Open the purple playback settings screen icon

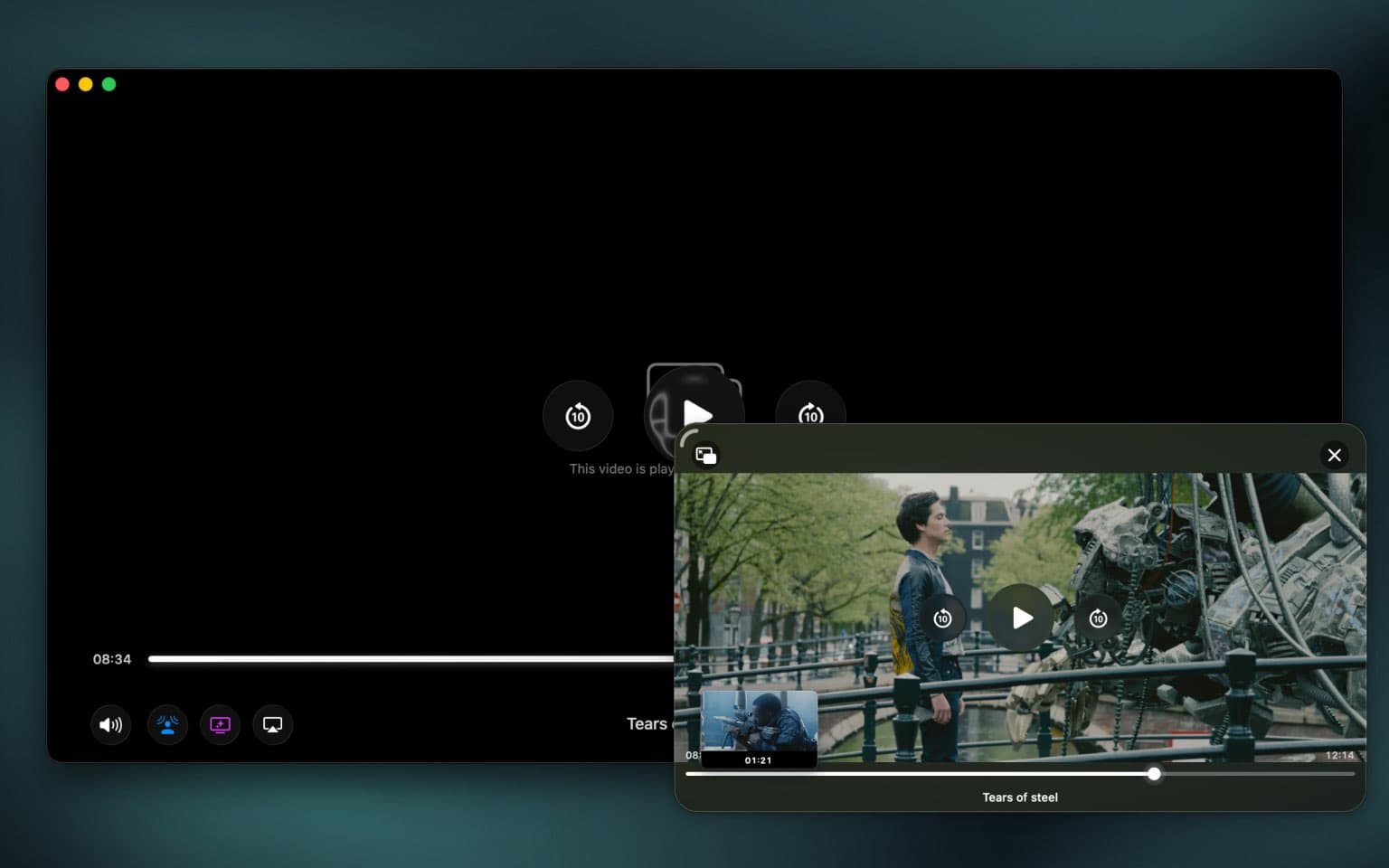pos(220,724)
